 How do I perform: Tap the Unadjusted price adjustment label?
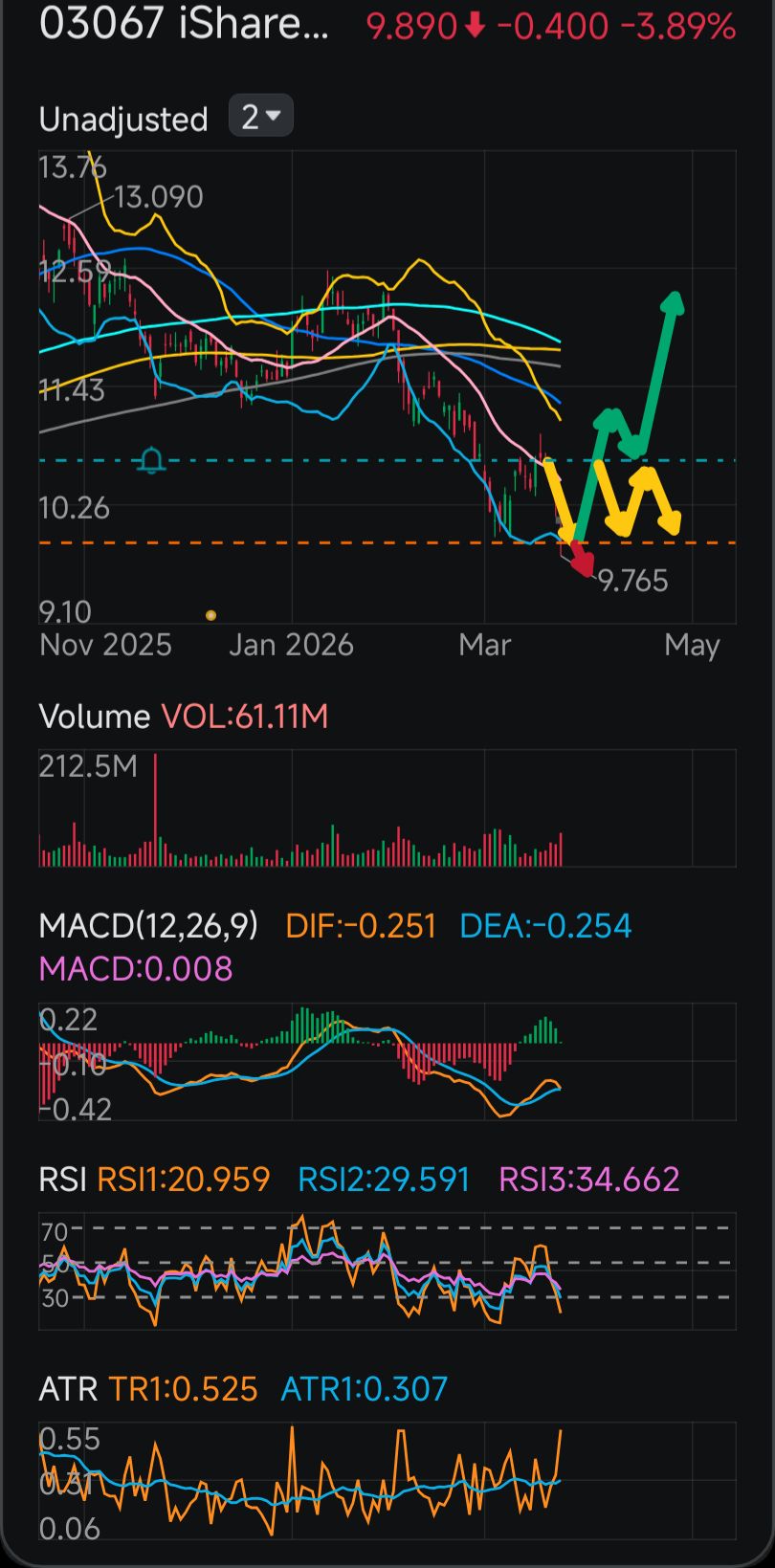pyautogui.click(x=123, y=120)
